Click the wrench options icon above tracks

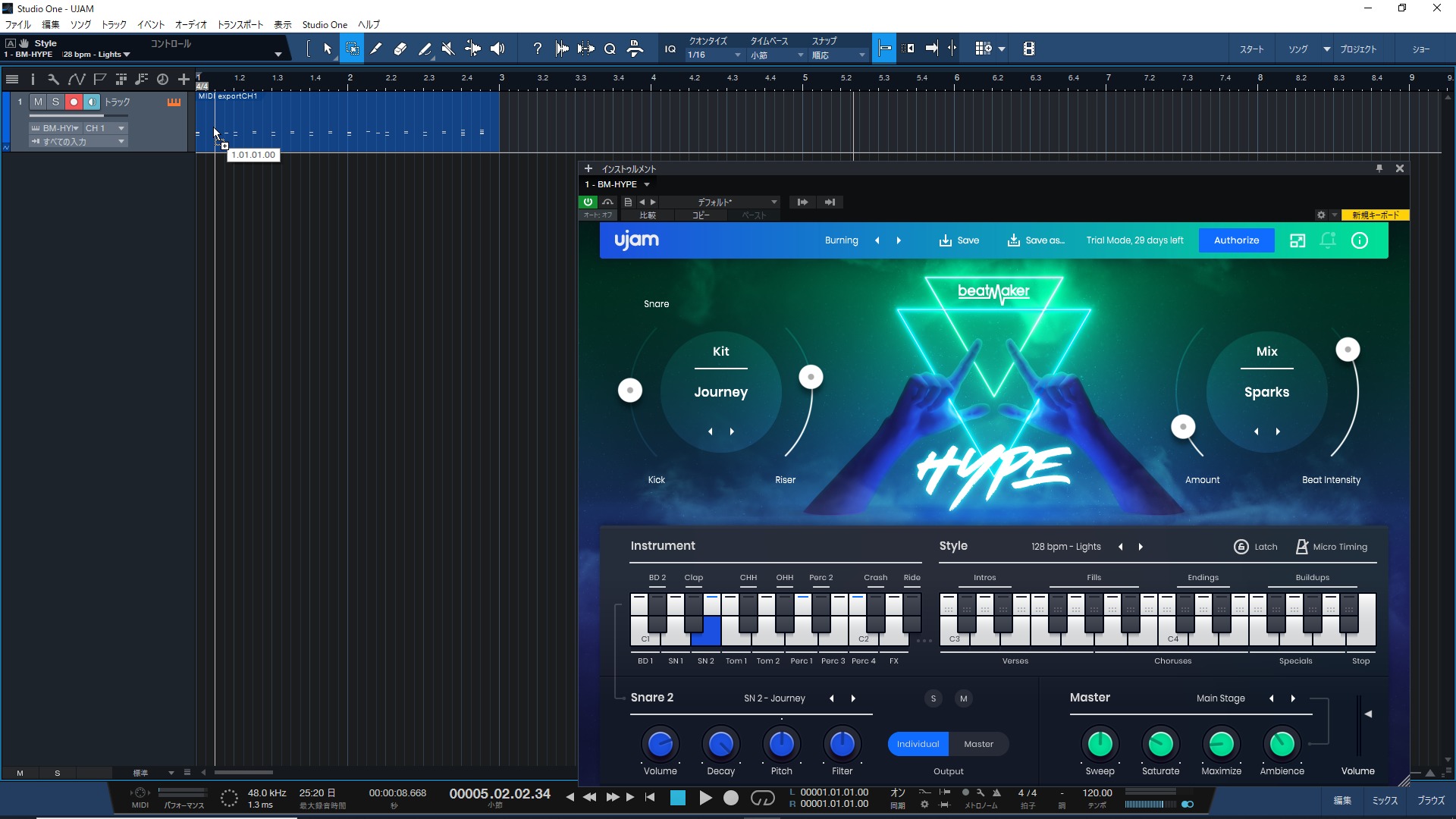click(x=53, y=79)
